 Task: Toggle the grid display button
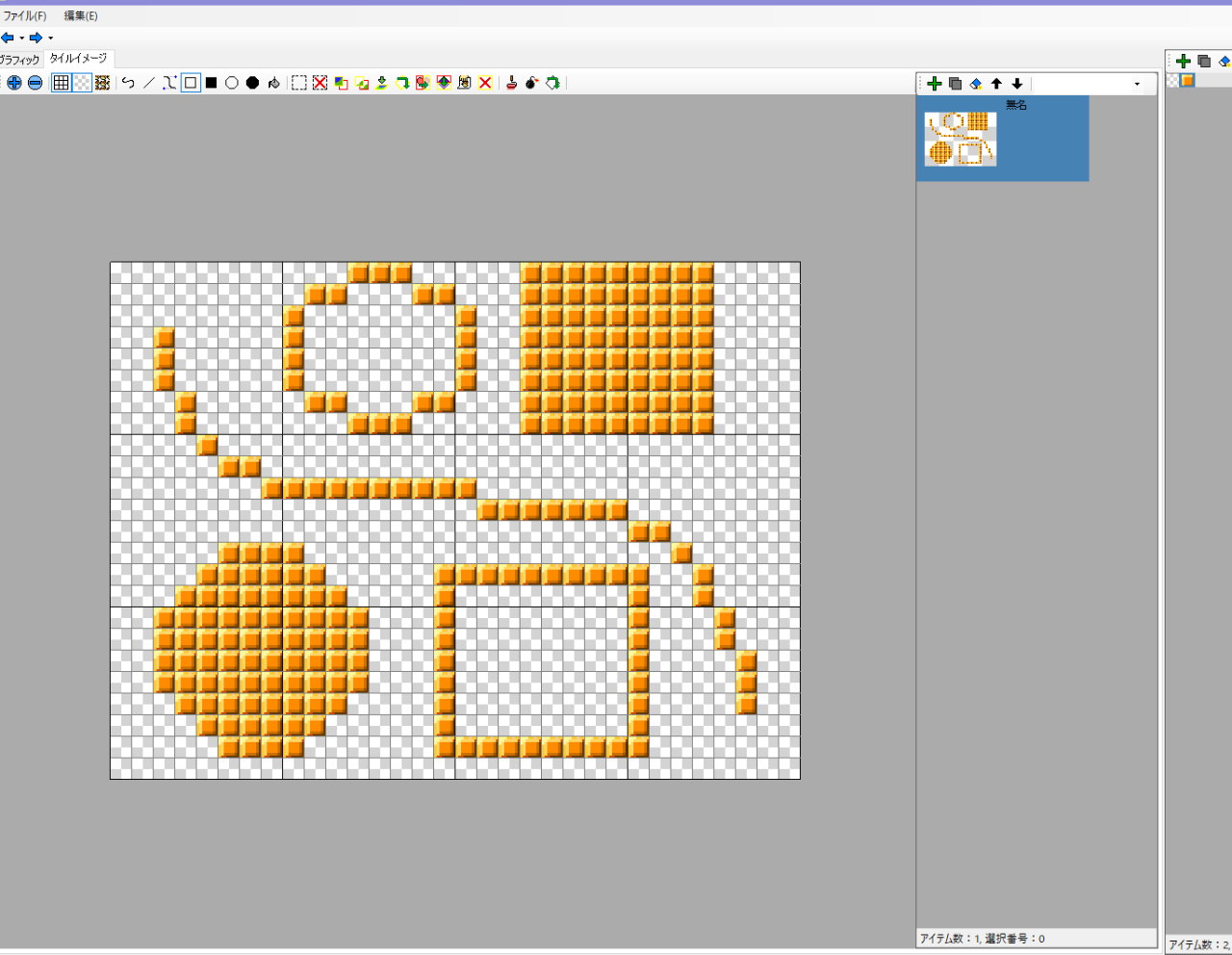tap(61, 83)
